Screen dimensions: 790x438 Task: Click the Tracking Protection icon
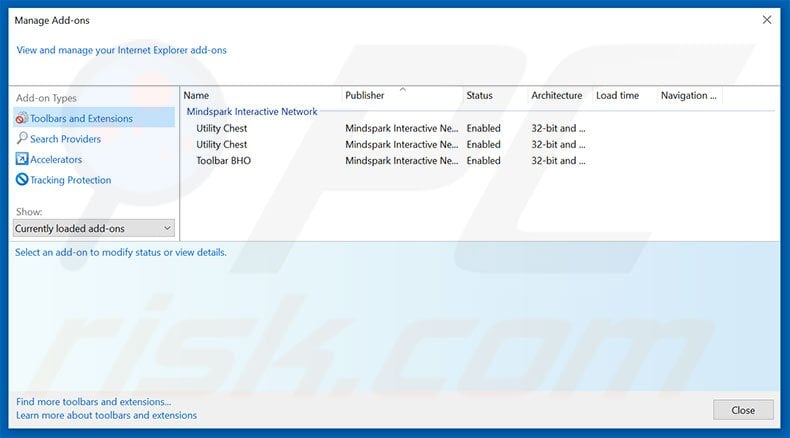coord(22,180)
